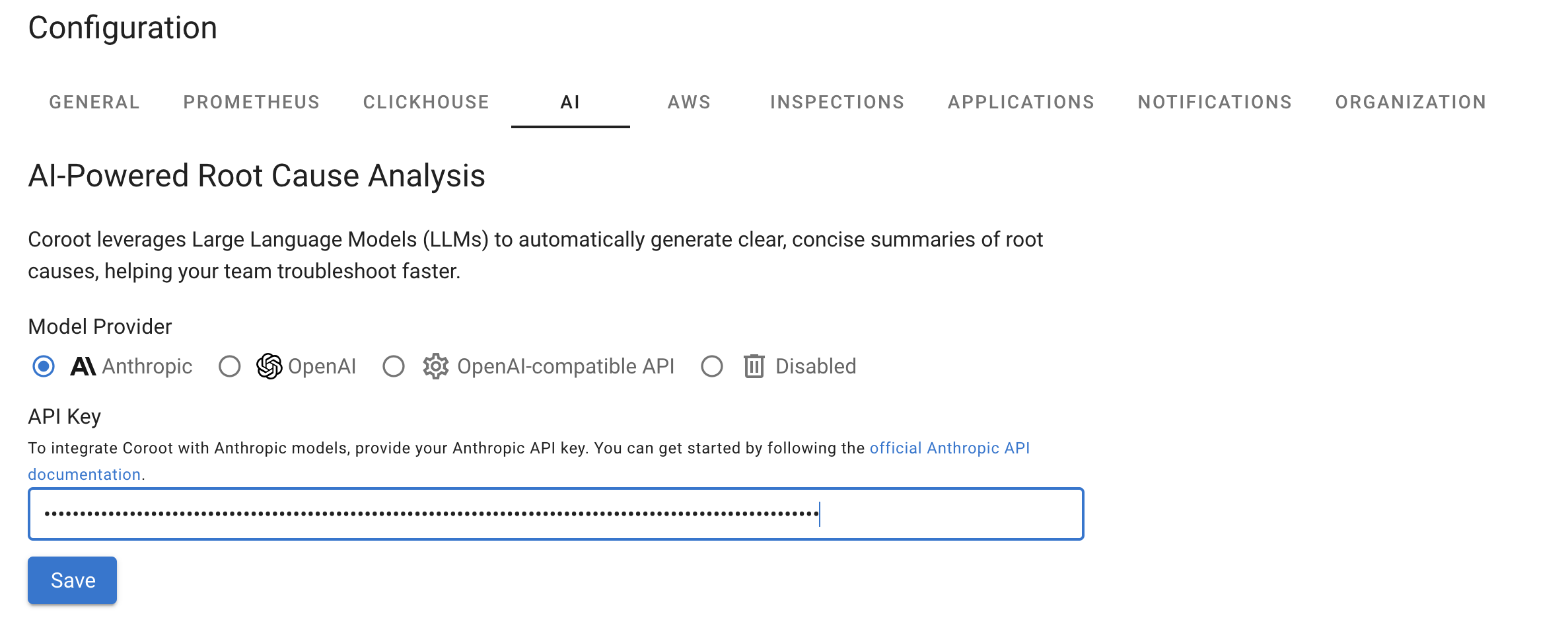Screen dimensions: 1568x620
Task: Select the OpenAI radio button
Action: (230, 366)
